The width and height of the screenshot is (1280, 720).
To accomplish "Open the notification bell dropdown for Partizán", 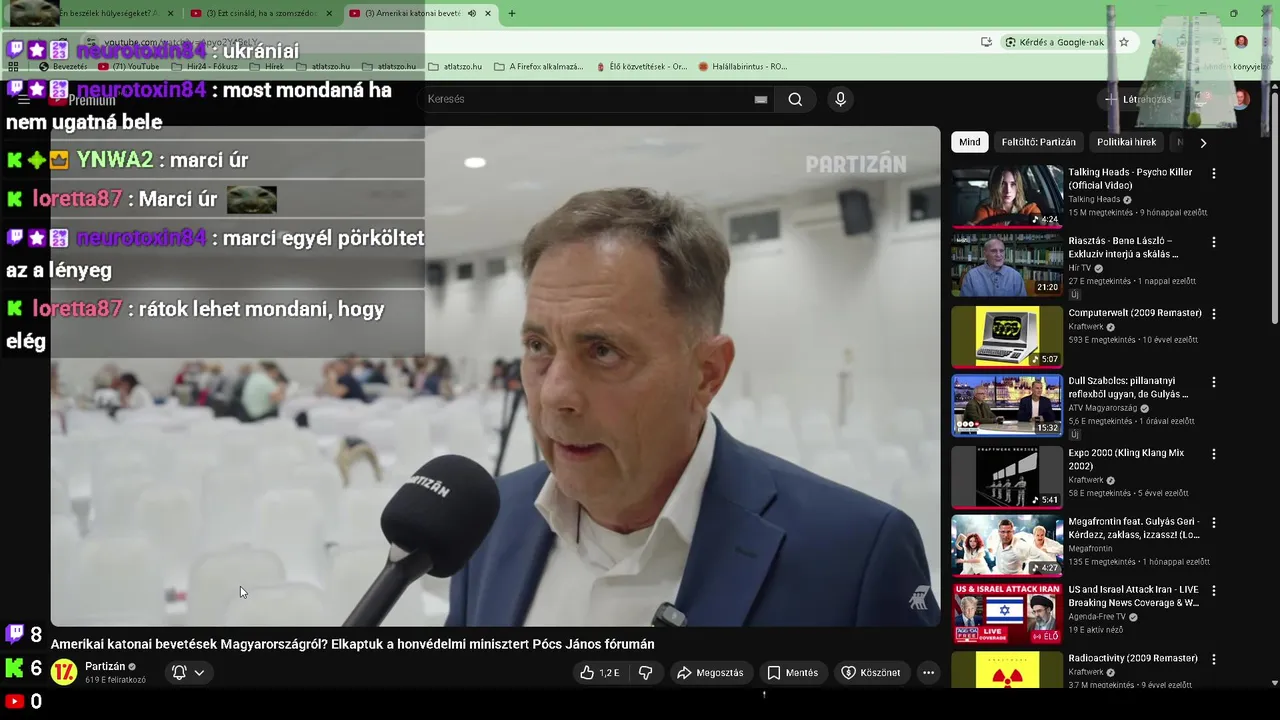I will (x=188, y=673).
